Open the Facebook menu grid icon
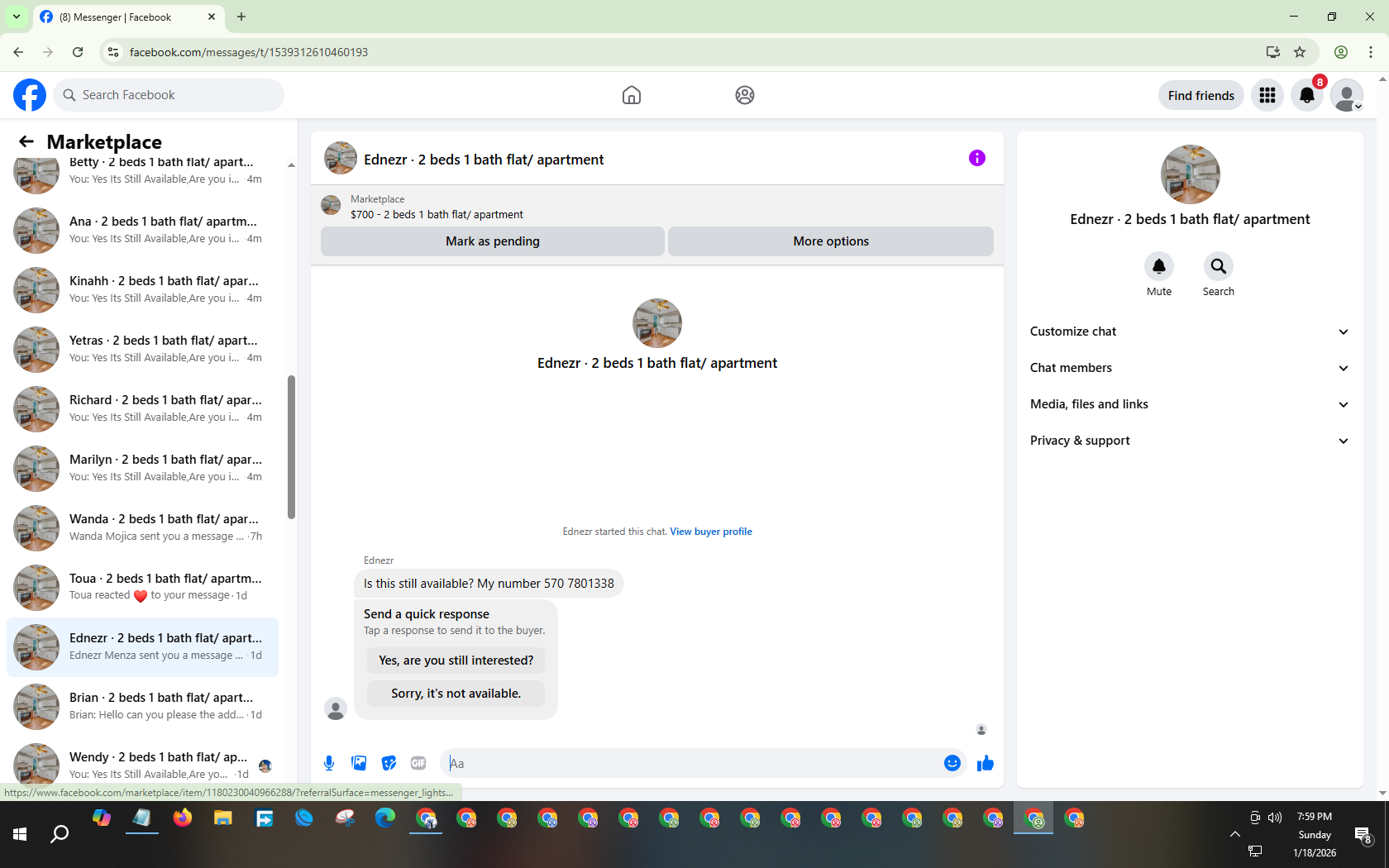 click(1267, 95)
